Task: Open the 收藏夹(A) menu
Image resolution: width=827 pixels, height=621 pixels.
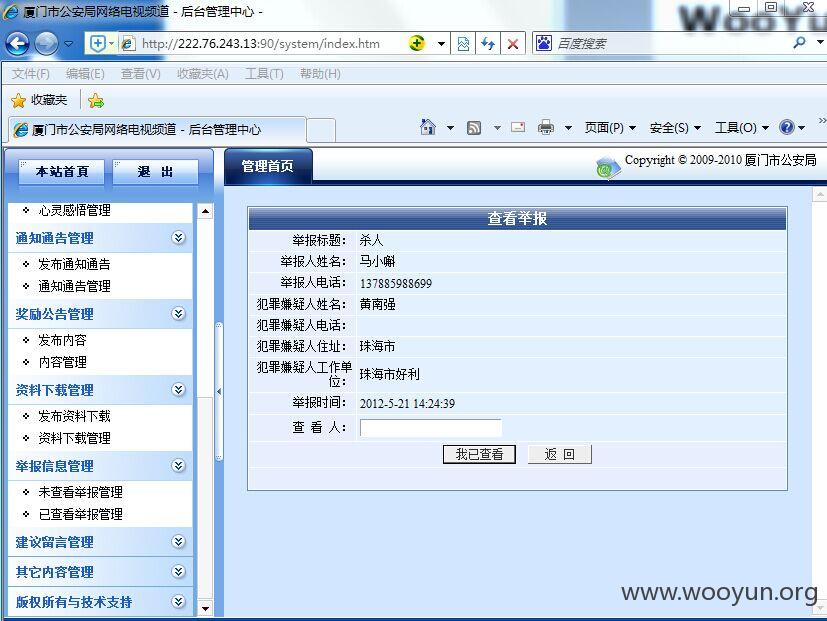Action: click(203, 74)
